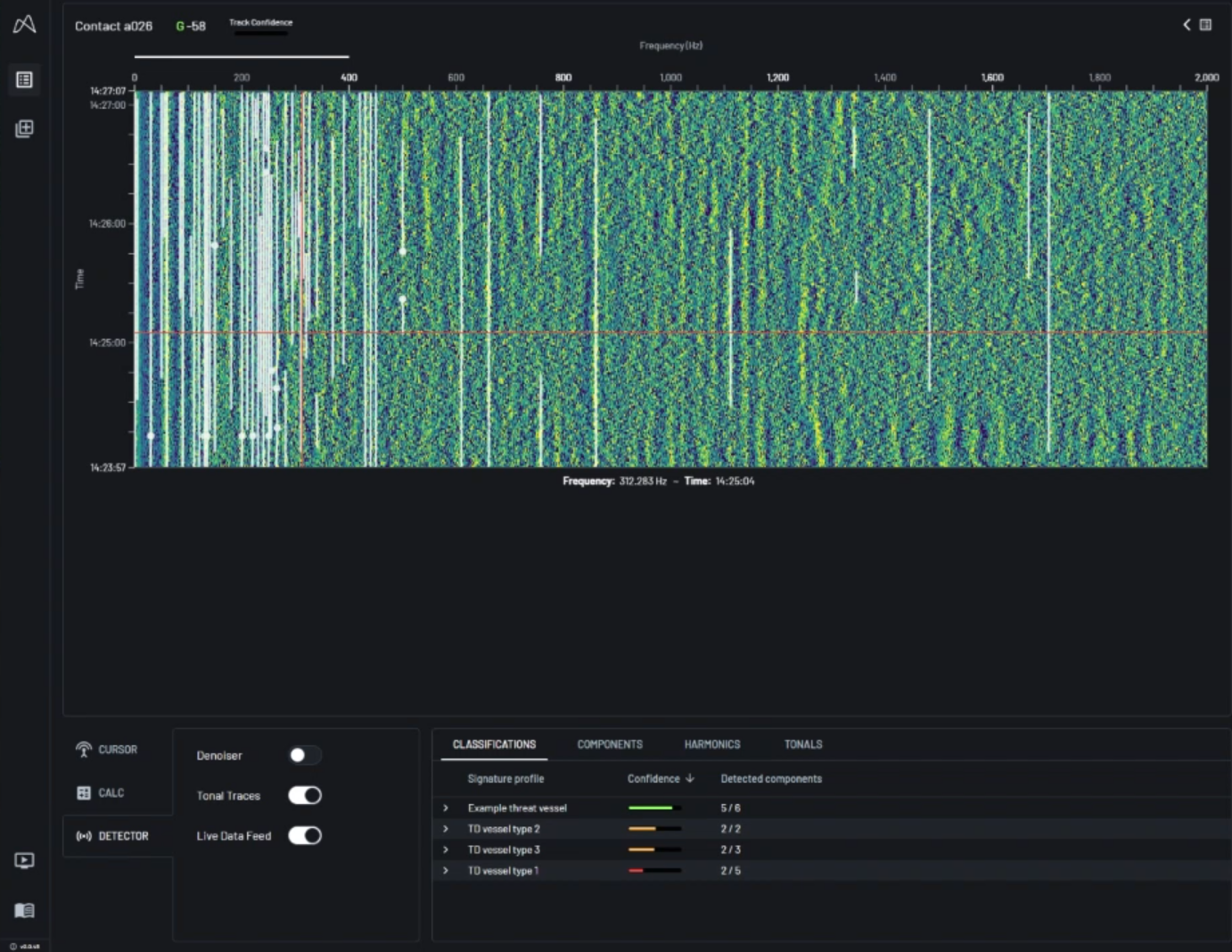1232x952 pixels.
Task: Expand the TD vessel type 2 row
Action: pyautogui.click(x=446, y=829)
